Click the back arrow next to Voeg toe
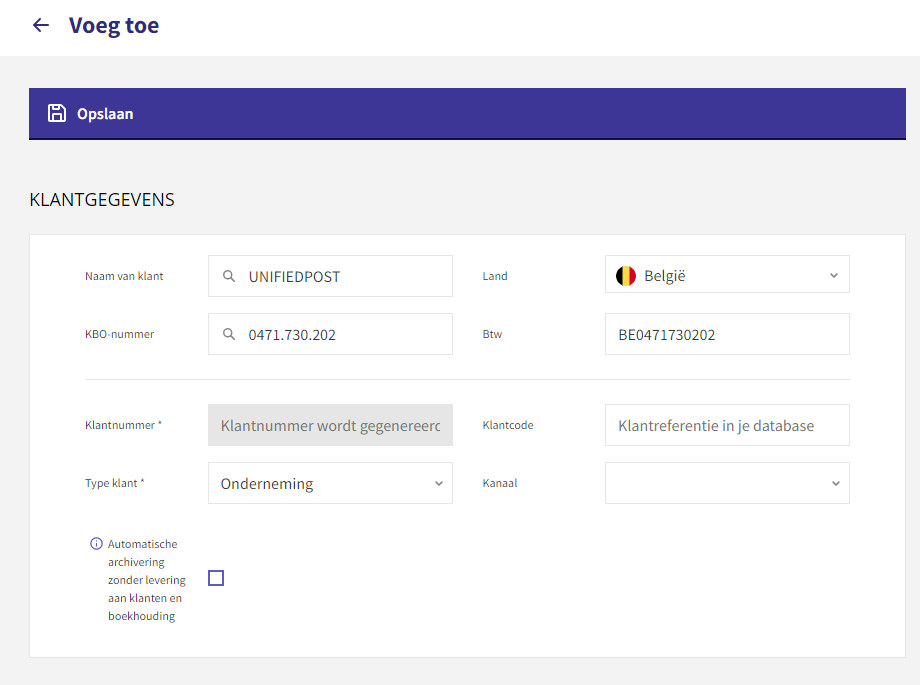This screenshot has height=685, width=920. [x=40, y=25]
